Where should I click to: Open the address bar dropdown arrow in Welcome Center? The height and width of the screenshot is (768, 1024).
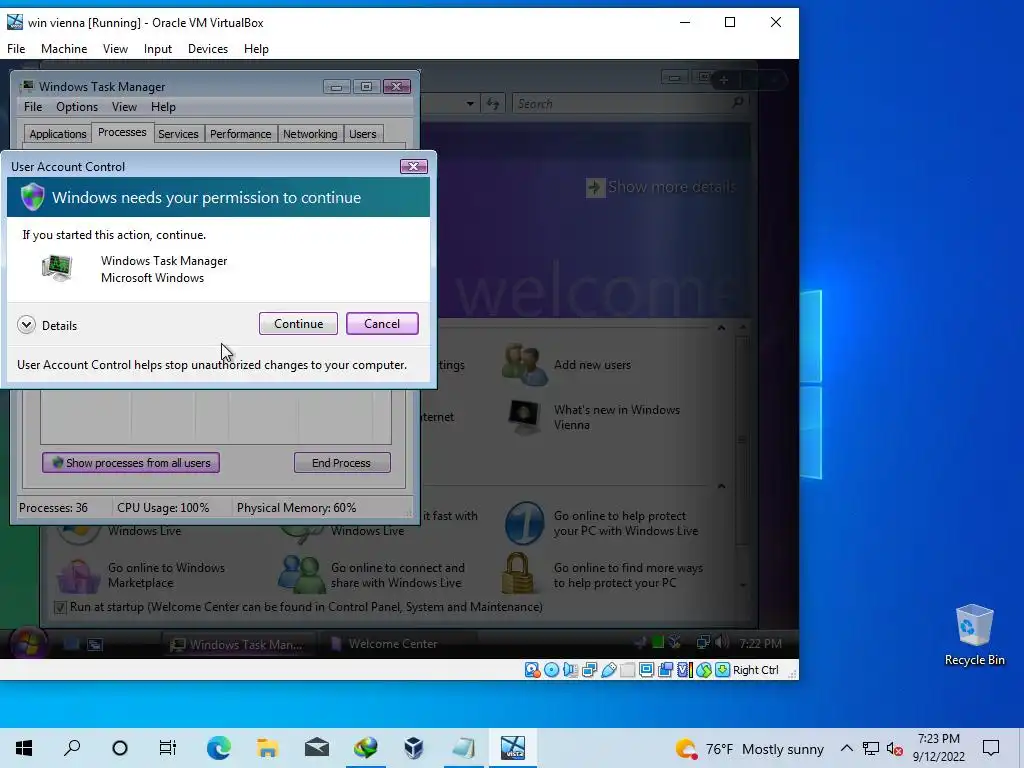click(x=470, y=104)
